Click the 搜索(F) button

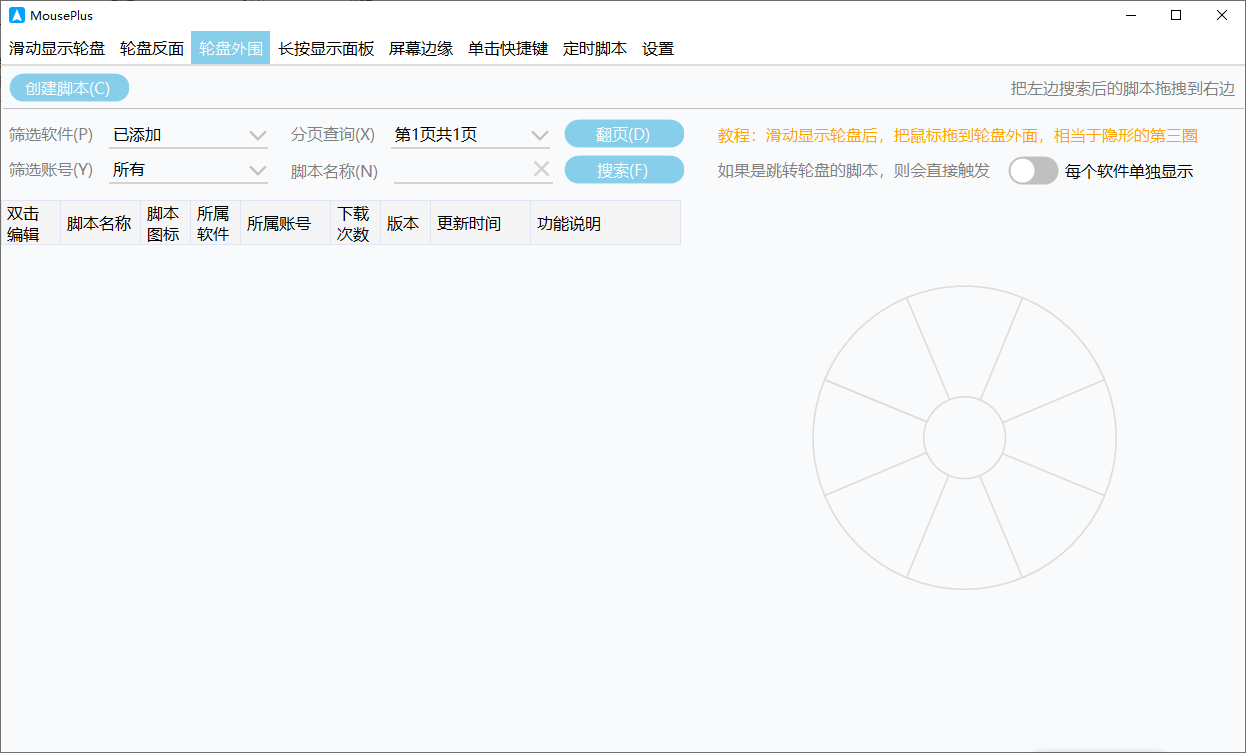click(x=624, y=170)
